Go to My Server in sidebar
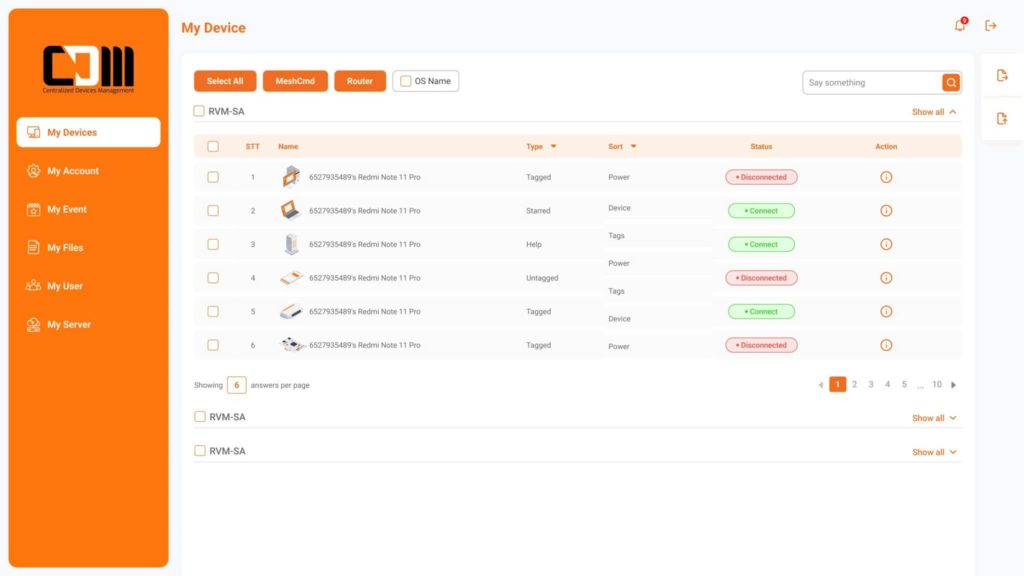1024x576 pixels. [69, 325]
